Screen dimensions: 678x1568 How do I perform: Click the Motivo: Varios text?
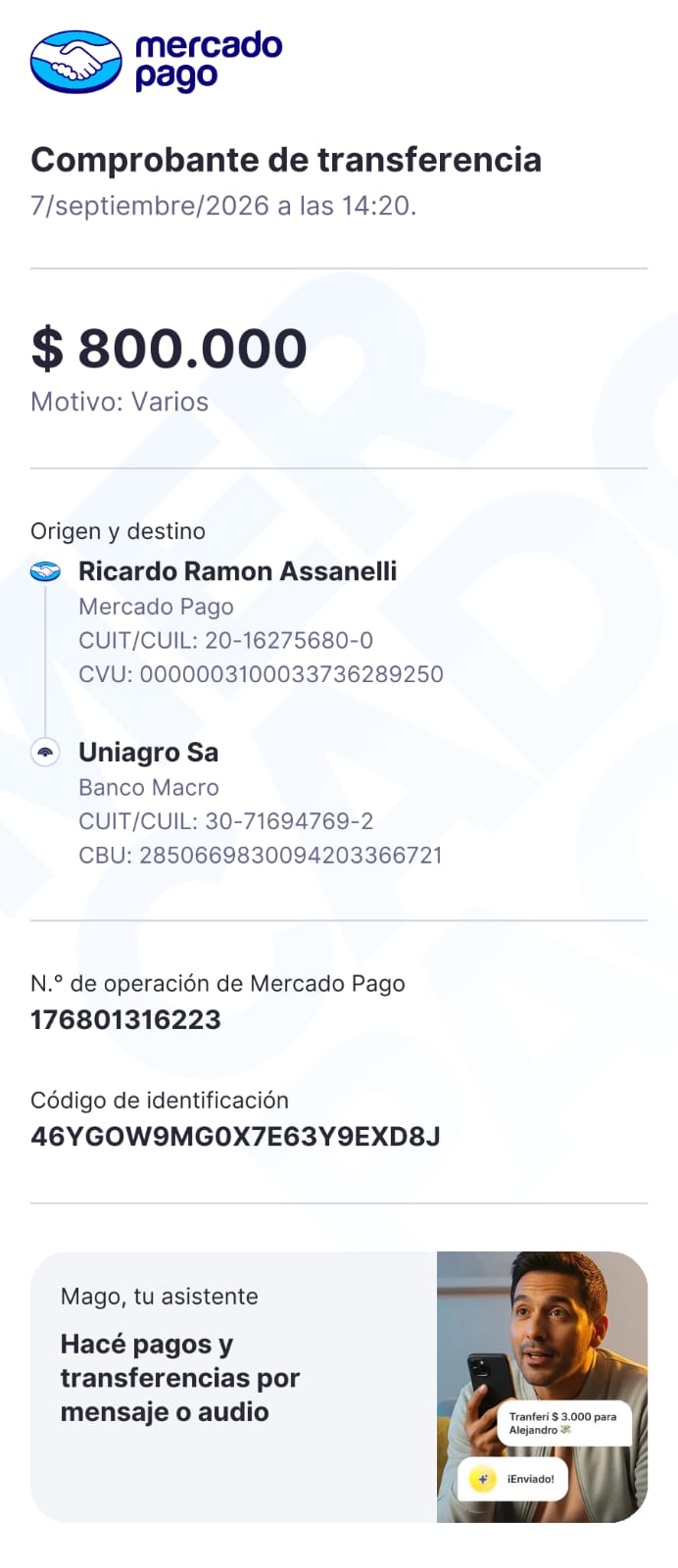[x=120, y=402]
